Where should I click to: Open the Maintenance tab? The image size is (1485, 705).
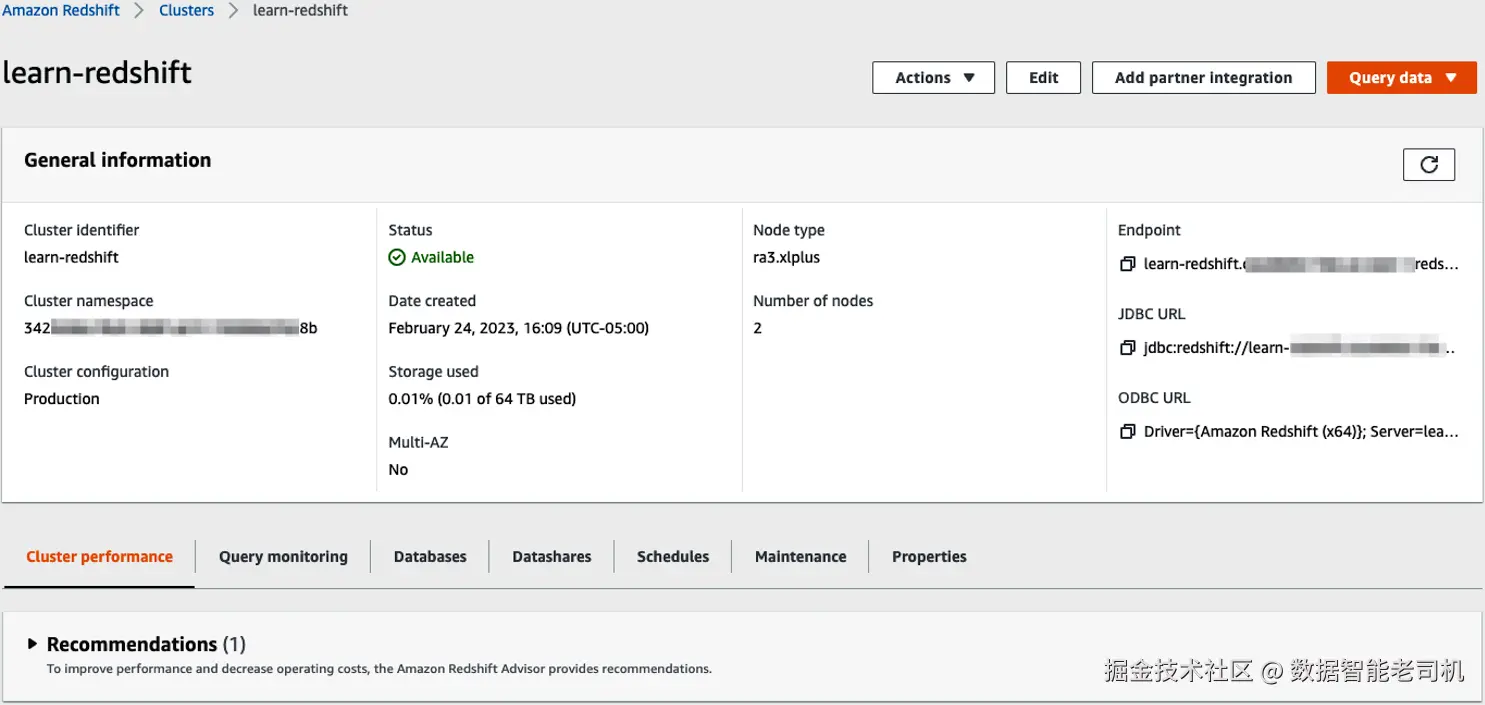point(800,557)
